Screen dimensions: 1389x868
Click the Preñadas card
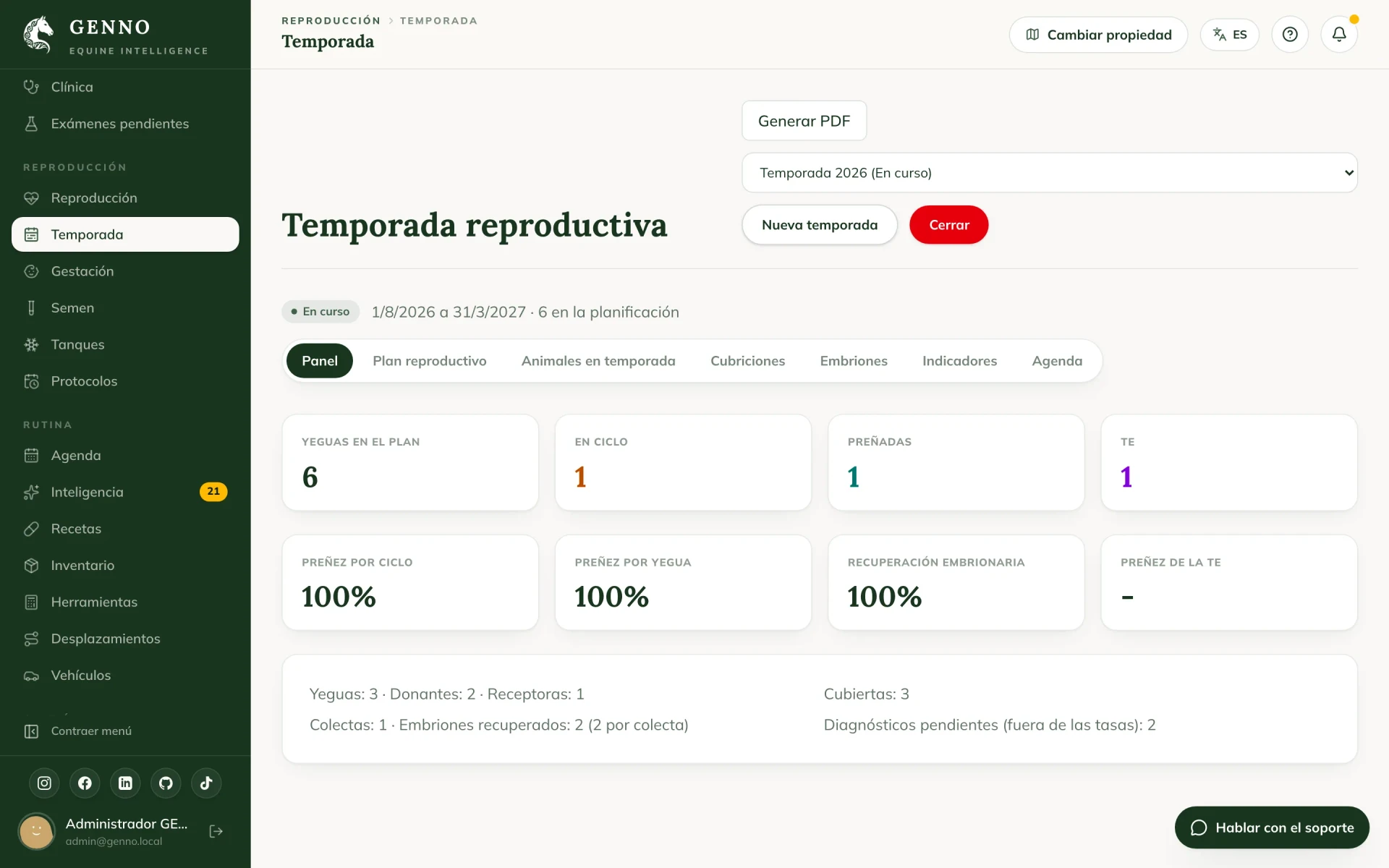[x=956, y=463]
